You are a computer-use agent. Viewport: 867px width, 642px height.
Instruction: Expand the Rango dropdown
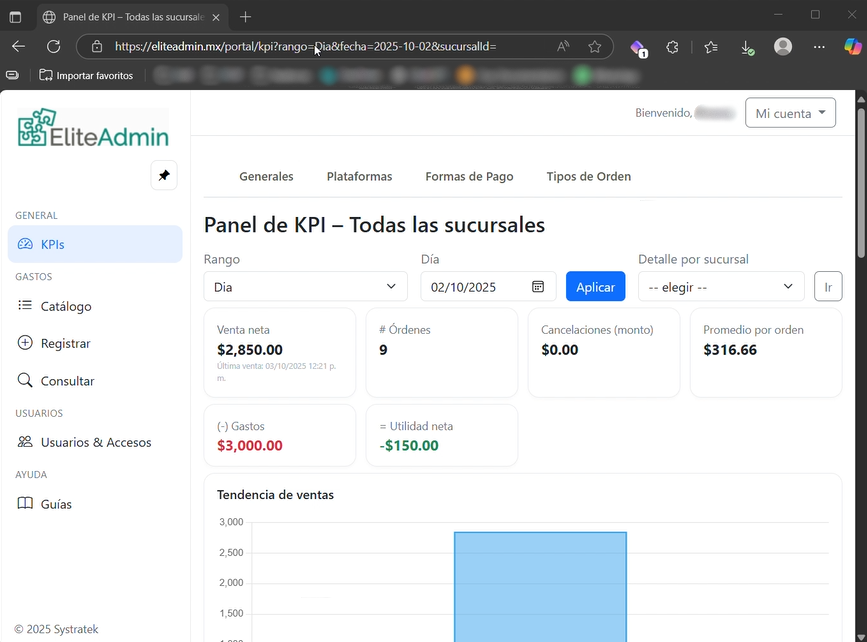305,287
